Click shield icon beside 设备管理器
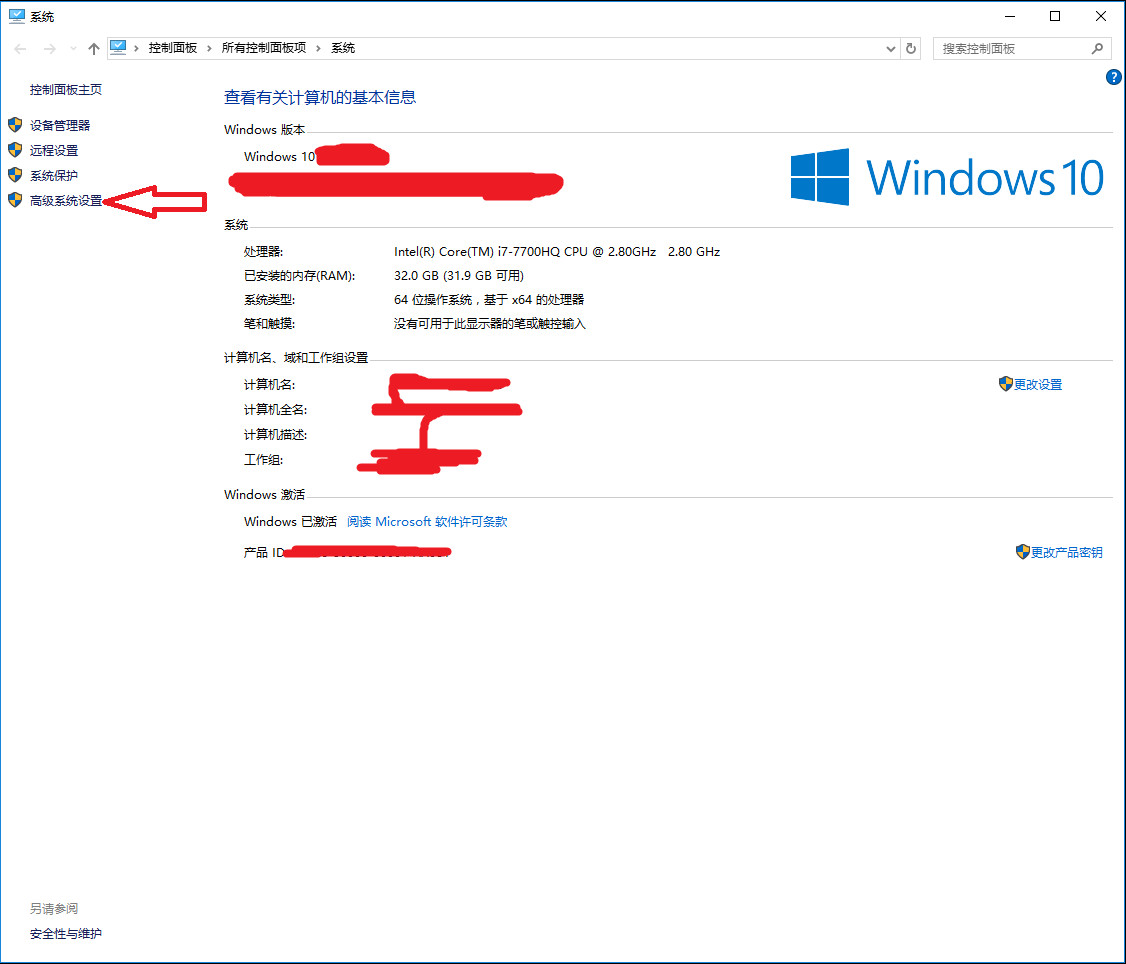Viewport: 1126px width, 964px height. coord(15,125)
